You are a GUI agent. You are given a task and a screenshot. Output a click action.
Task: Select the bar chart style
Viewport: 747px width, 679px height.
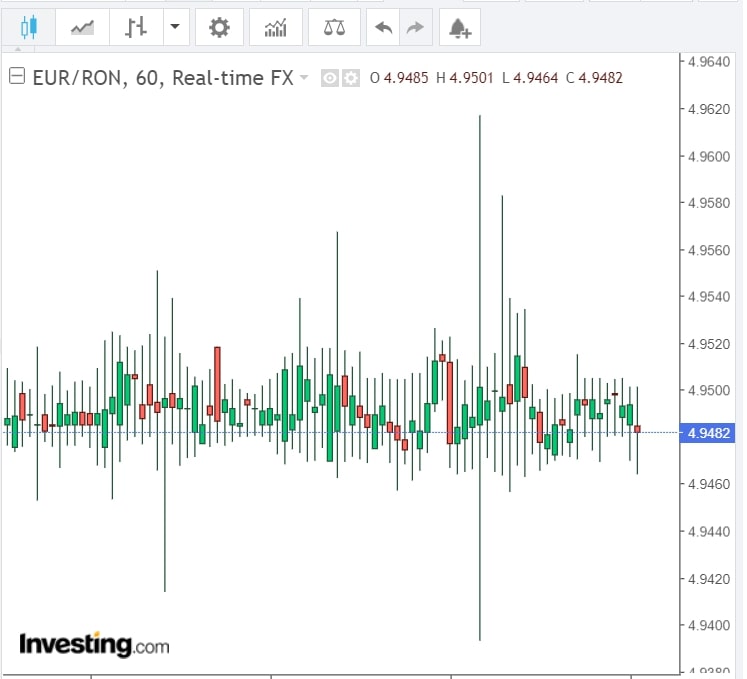coord(136,27)
